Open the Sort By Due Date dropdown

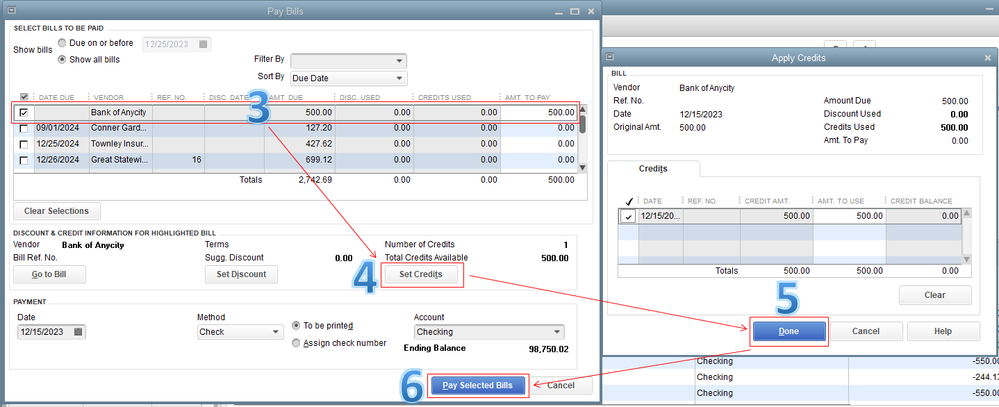click(x=349, y=78)
